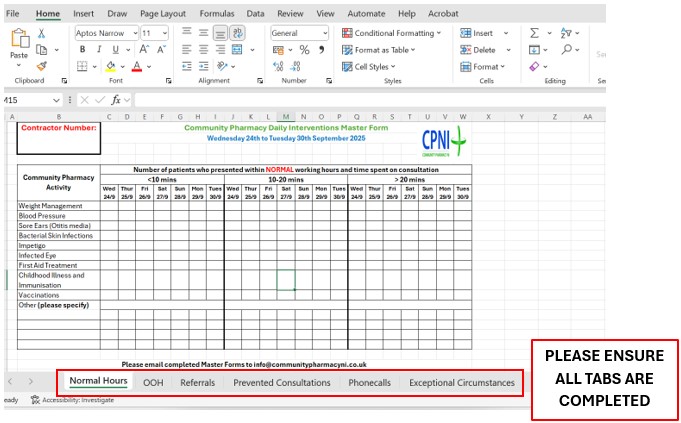The width and height of the screenshot is (681, 423).
Task: Click the Cut scissors icon
Action: point(42,33)
